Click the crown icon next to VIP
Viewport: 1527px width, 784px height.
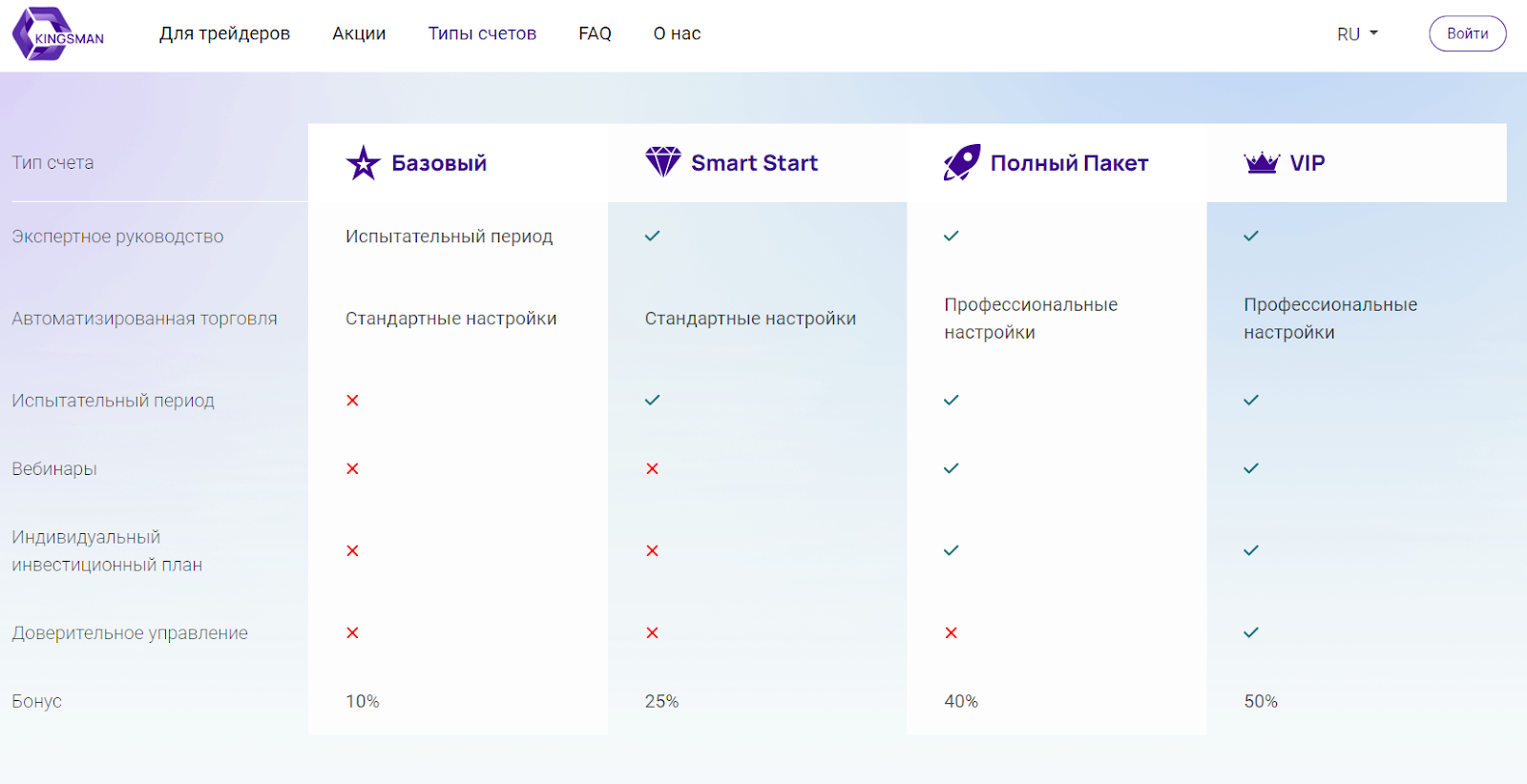(x=1262, y=163)
